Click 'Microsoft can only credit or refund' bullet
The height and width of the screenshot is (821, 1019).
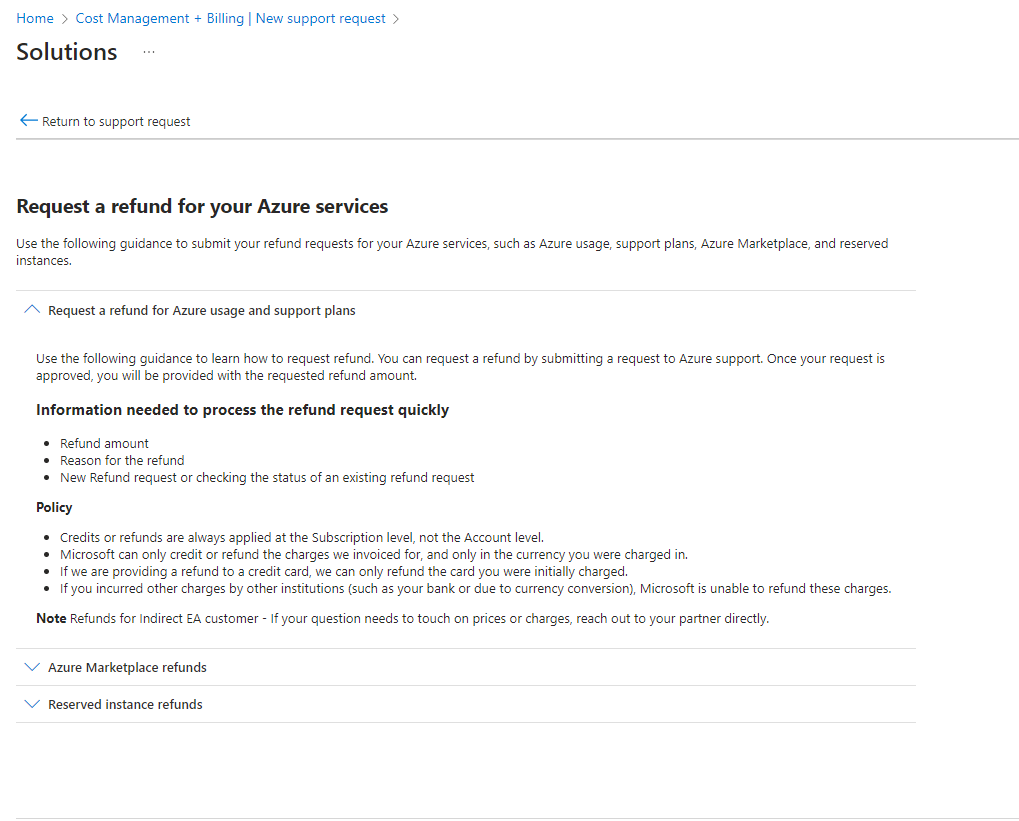tap(374, 554)
